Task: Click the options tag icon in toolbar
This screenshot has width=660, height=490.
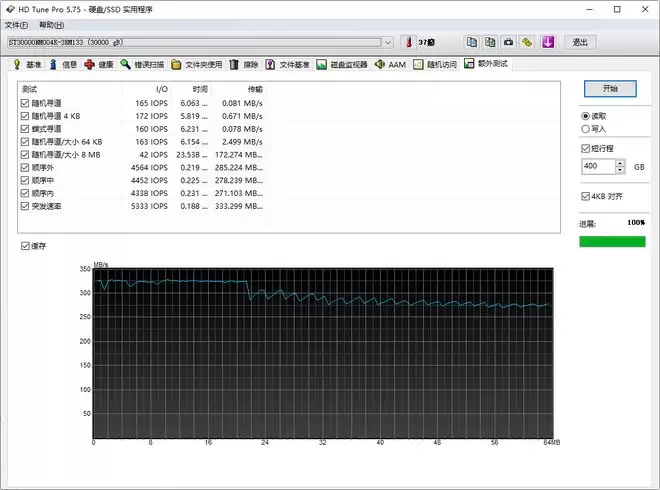Action: 527,43
